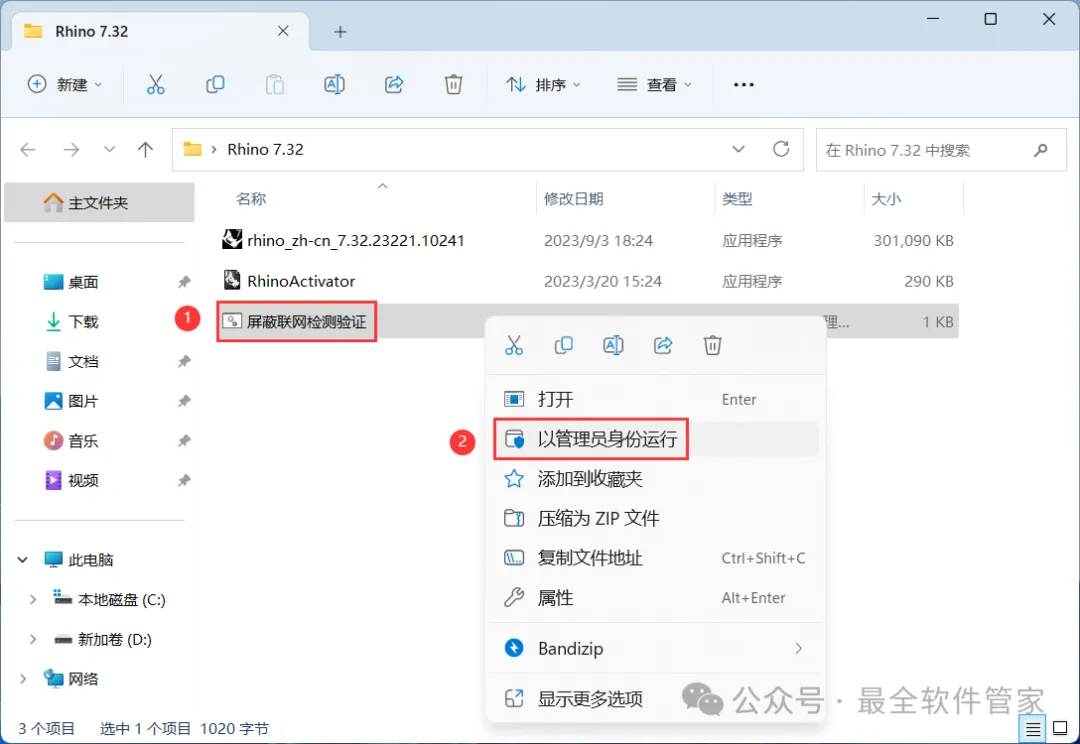Sort by 修改日期 column header
Screen dimensions: 1080x744
pos(573,199)
